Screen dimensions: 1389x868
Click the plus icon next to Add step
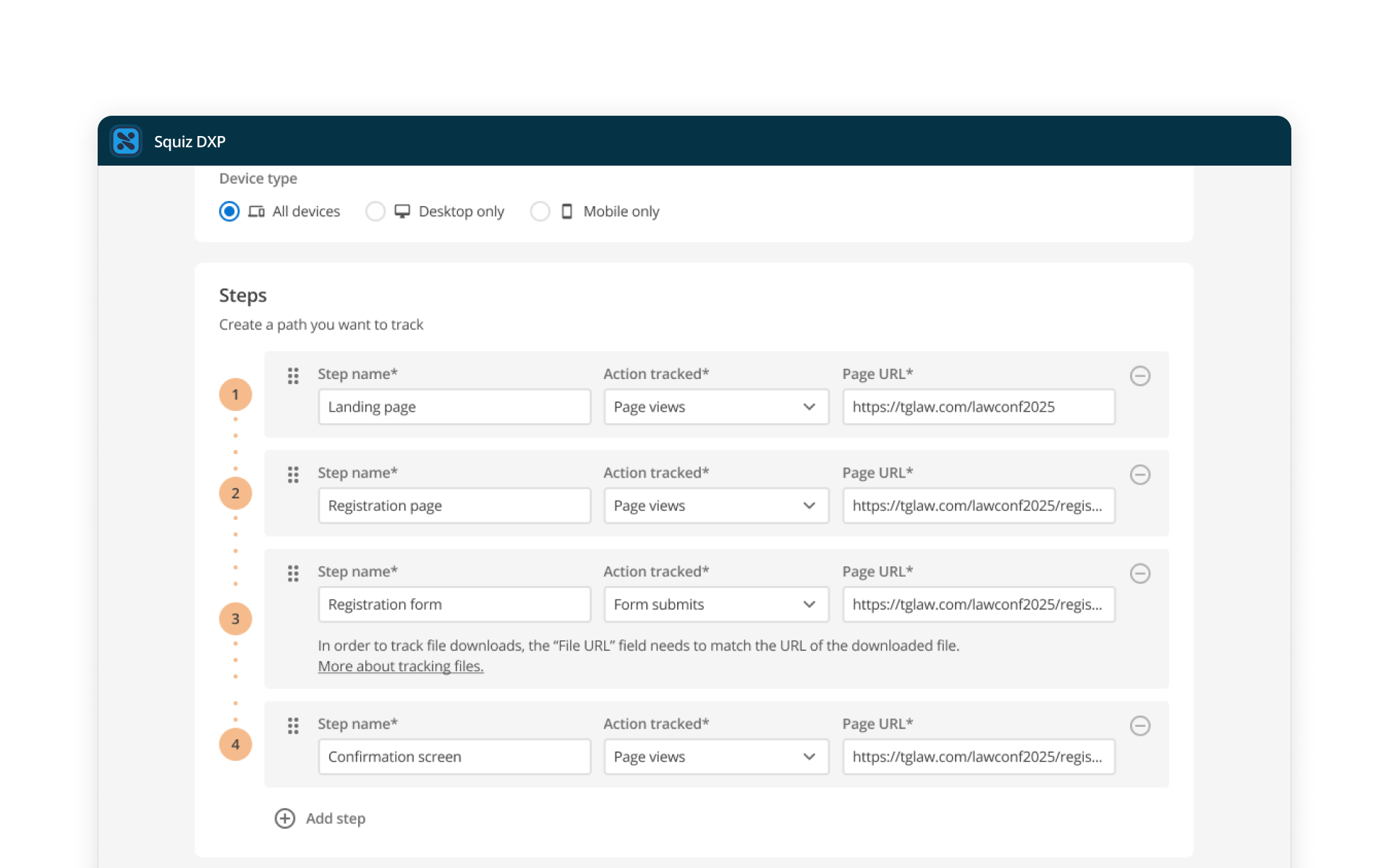point(285,818)
